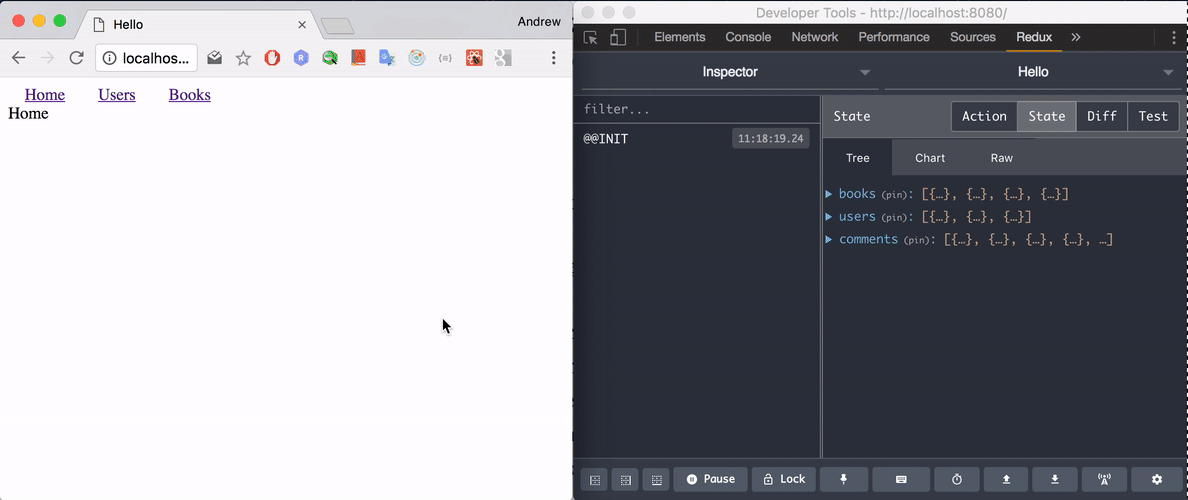Switch Redux monitor to right-docked layout
The width and height of the screenshot is (1188, 500).
coord(625,480)
